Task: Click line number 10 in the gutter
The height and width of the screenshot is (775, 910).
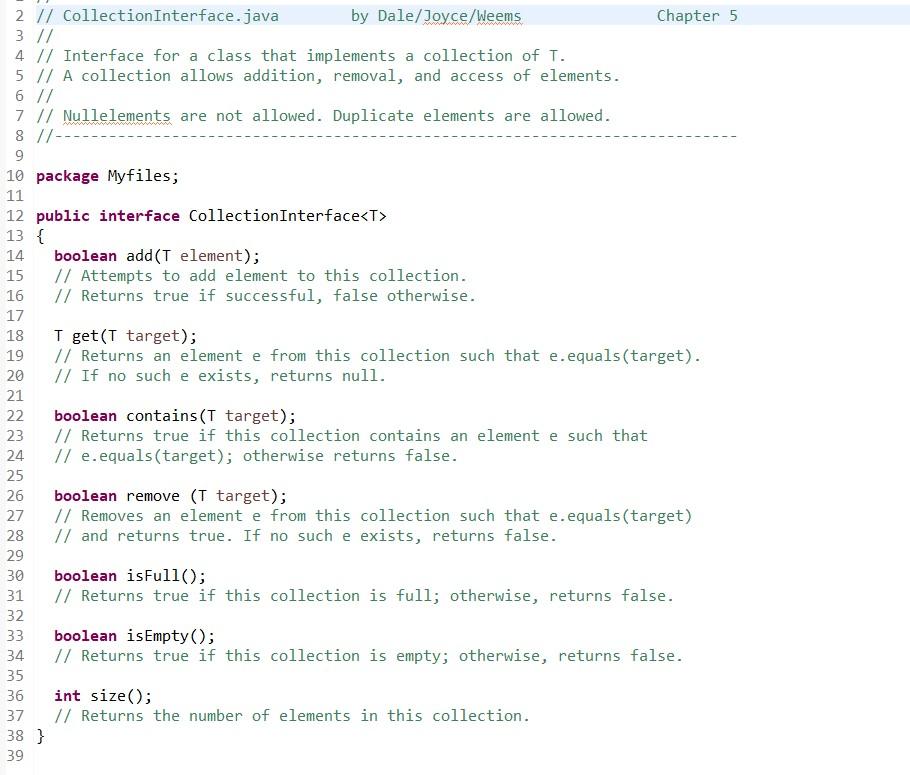Action: click(15, 175)
